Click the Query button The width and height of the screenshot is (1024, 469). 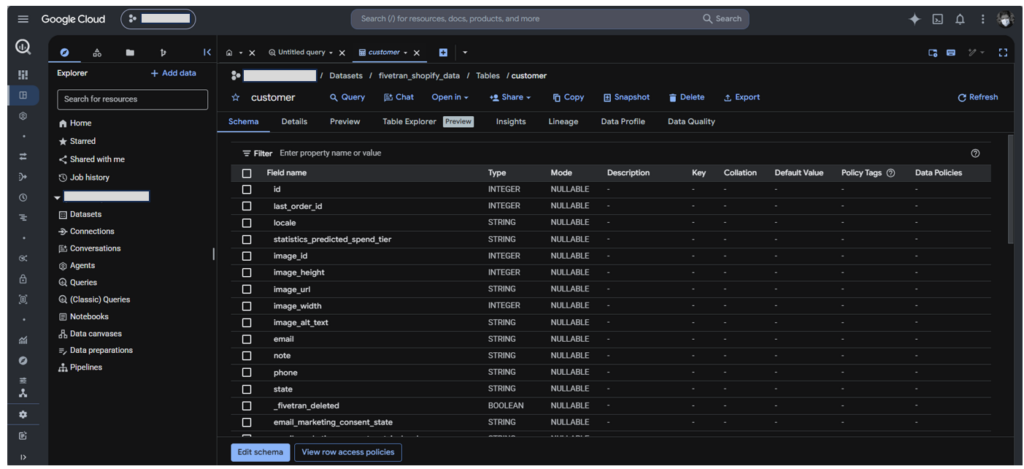[347, 97]
